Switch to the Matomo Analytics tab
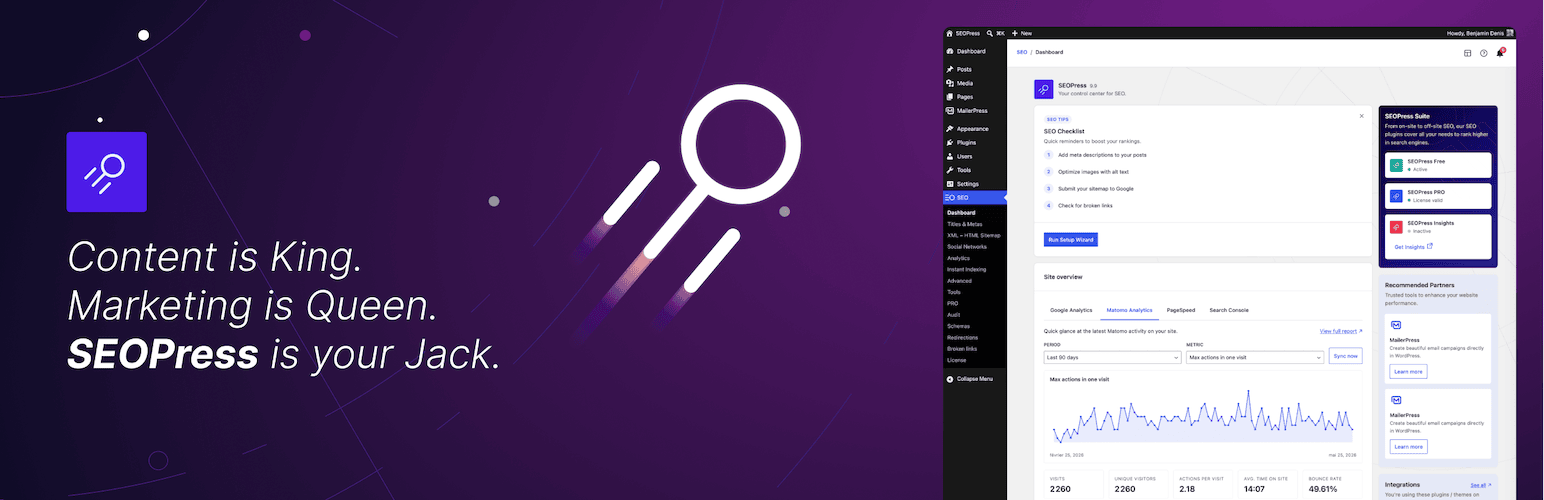 point(1129,310)
